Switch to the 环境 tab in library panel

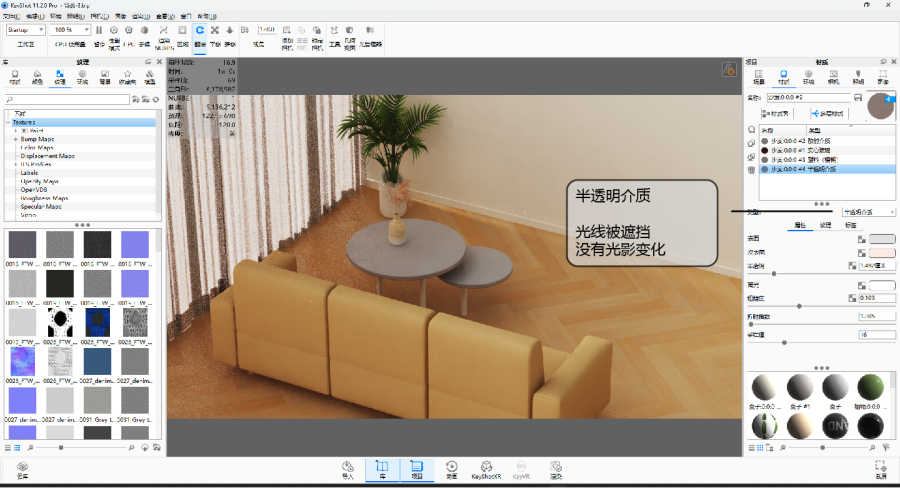[x=82, y=77]
